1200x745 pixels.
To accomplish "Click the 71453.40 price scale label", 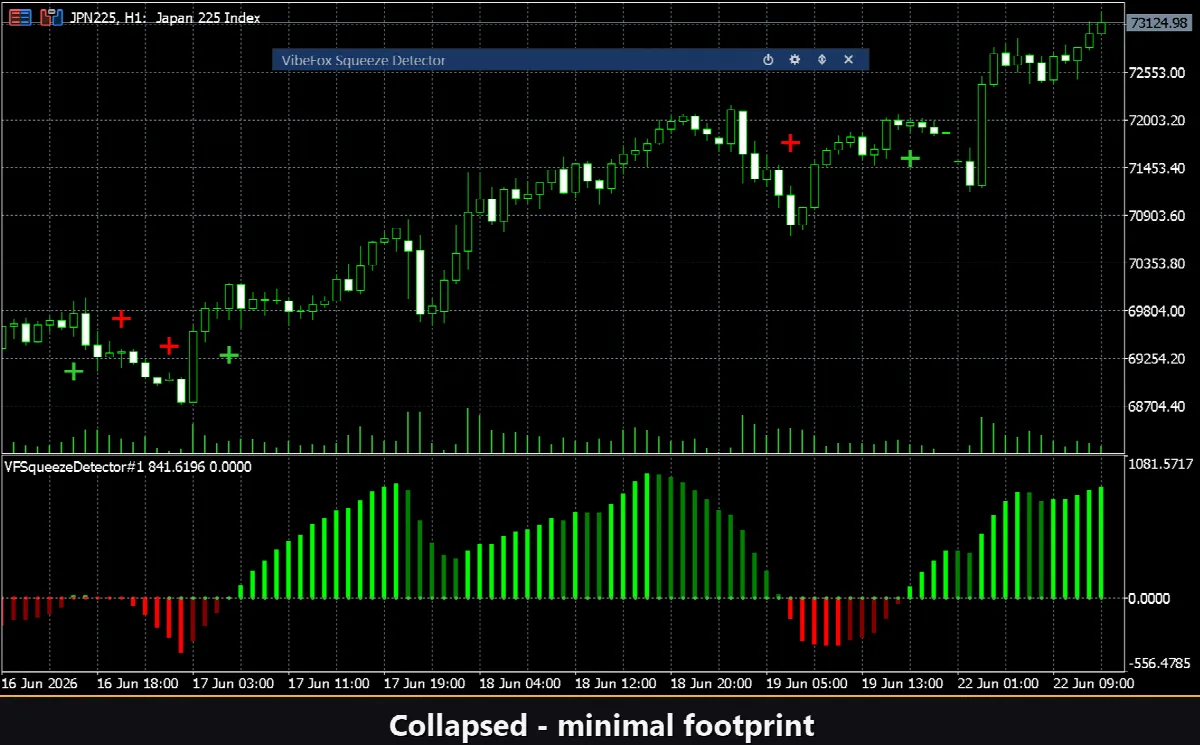I will point(1159,168).
